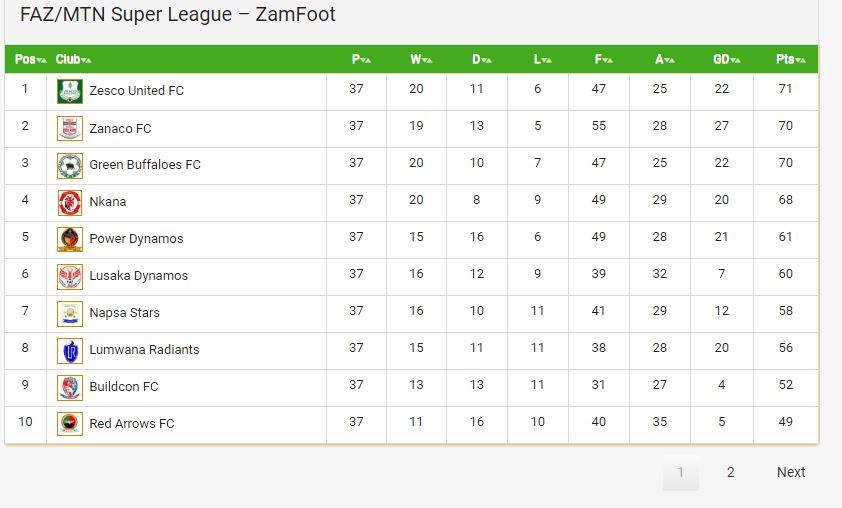842x508 pixels.
Task: Click the Zanaco FC club logo
Action: pyautogui.click(x=70, y=128)
